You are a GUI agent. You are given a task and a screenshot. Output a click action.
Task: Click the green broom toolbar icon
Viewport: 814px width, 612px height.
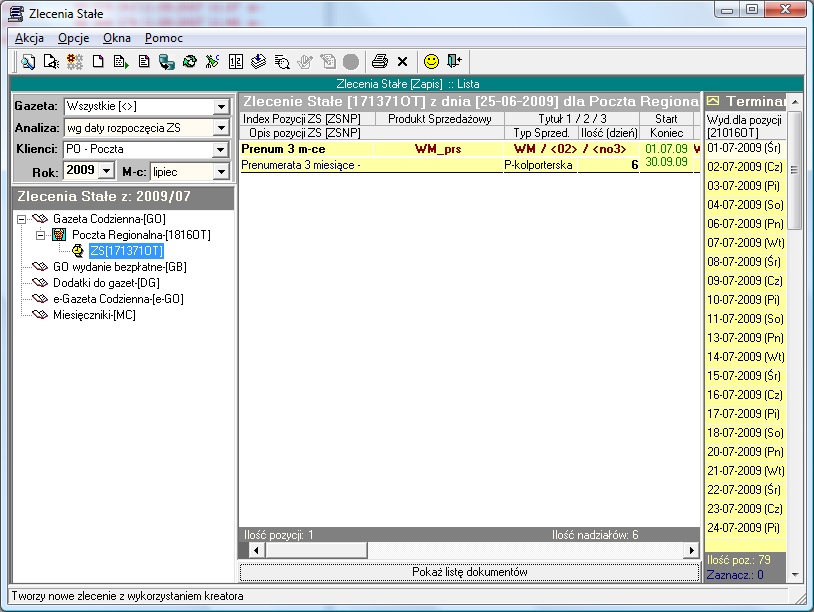click(212, 62)
